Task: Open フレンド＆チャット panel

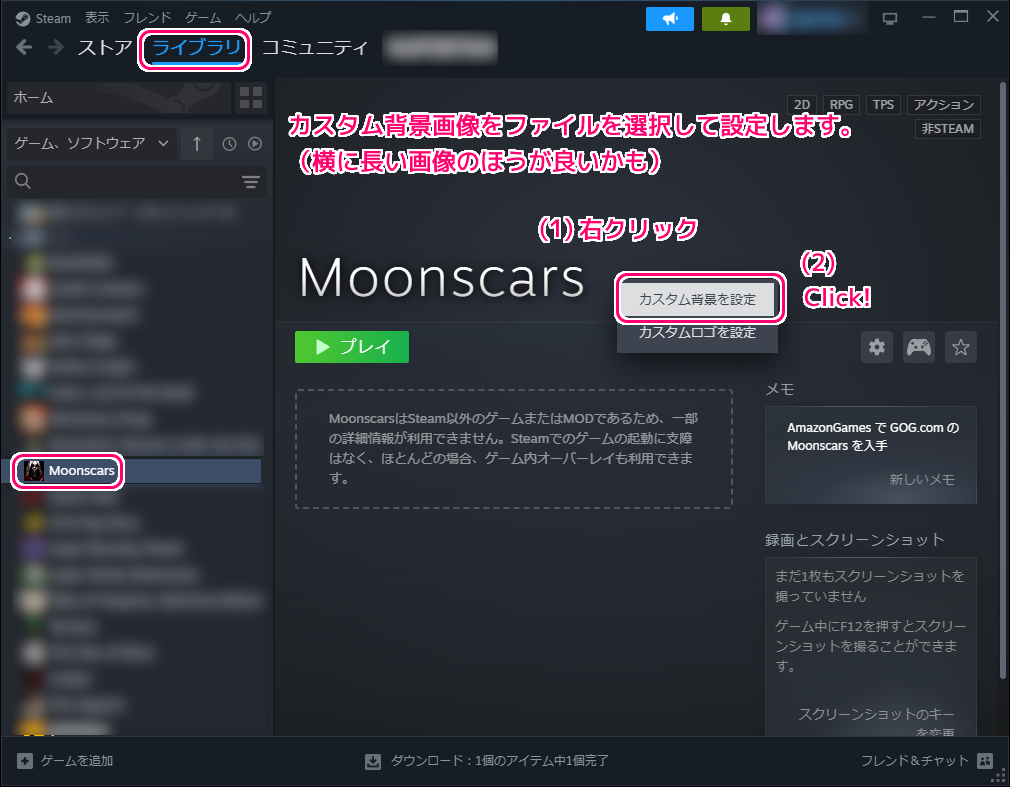Action: point(926,761)
